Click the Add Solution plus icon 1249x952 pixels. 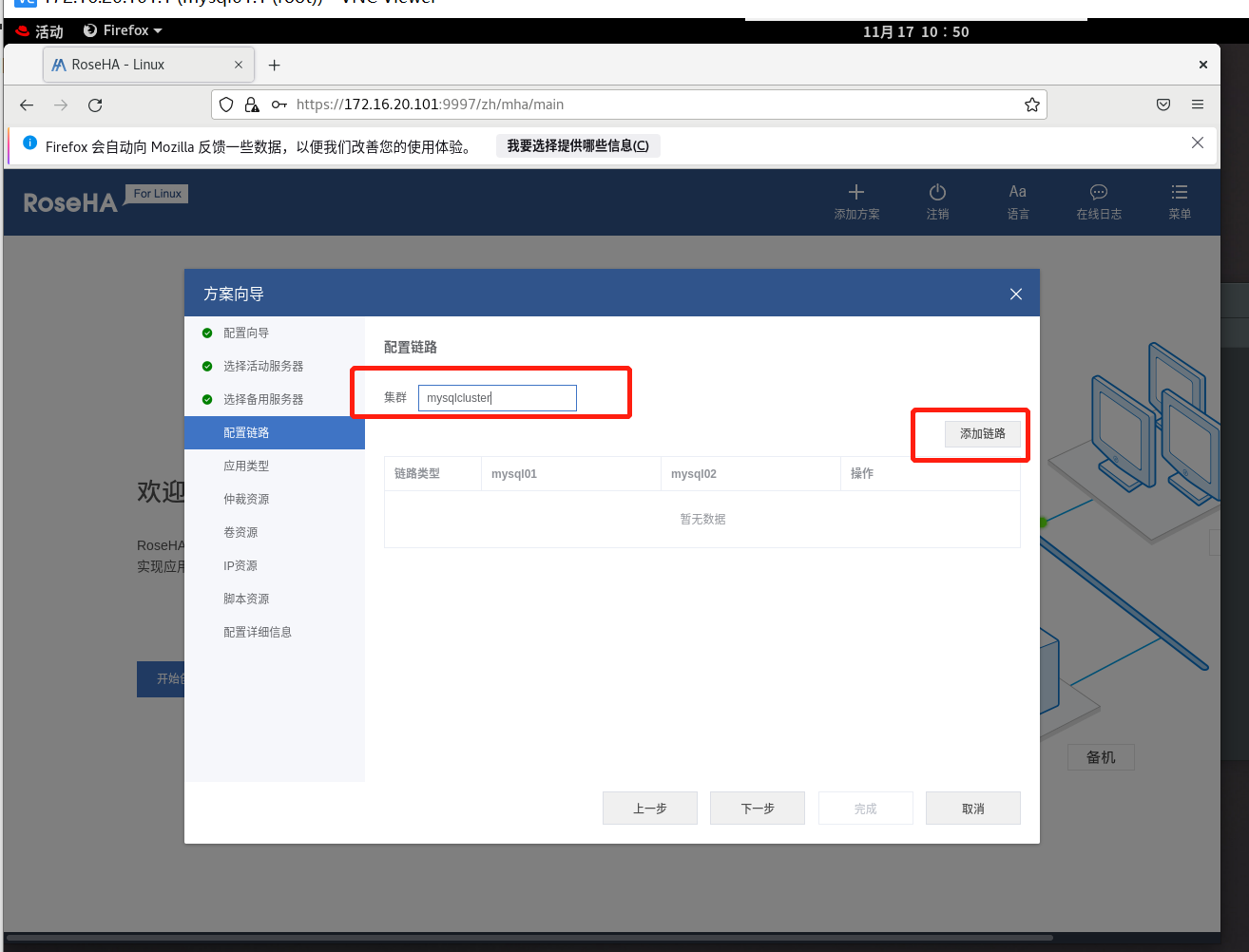tap(855, 193)
